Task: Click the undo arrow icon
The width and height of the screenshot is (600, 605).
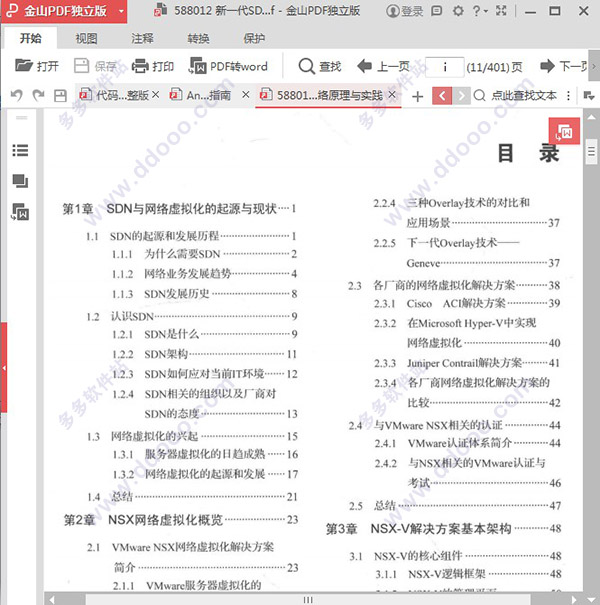Action: 16,95
